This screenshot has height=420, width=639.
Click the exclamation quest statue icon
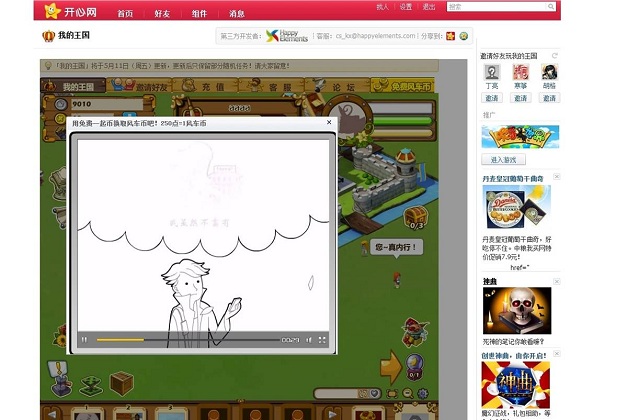(x=59, y=378)
